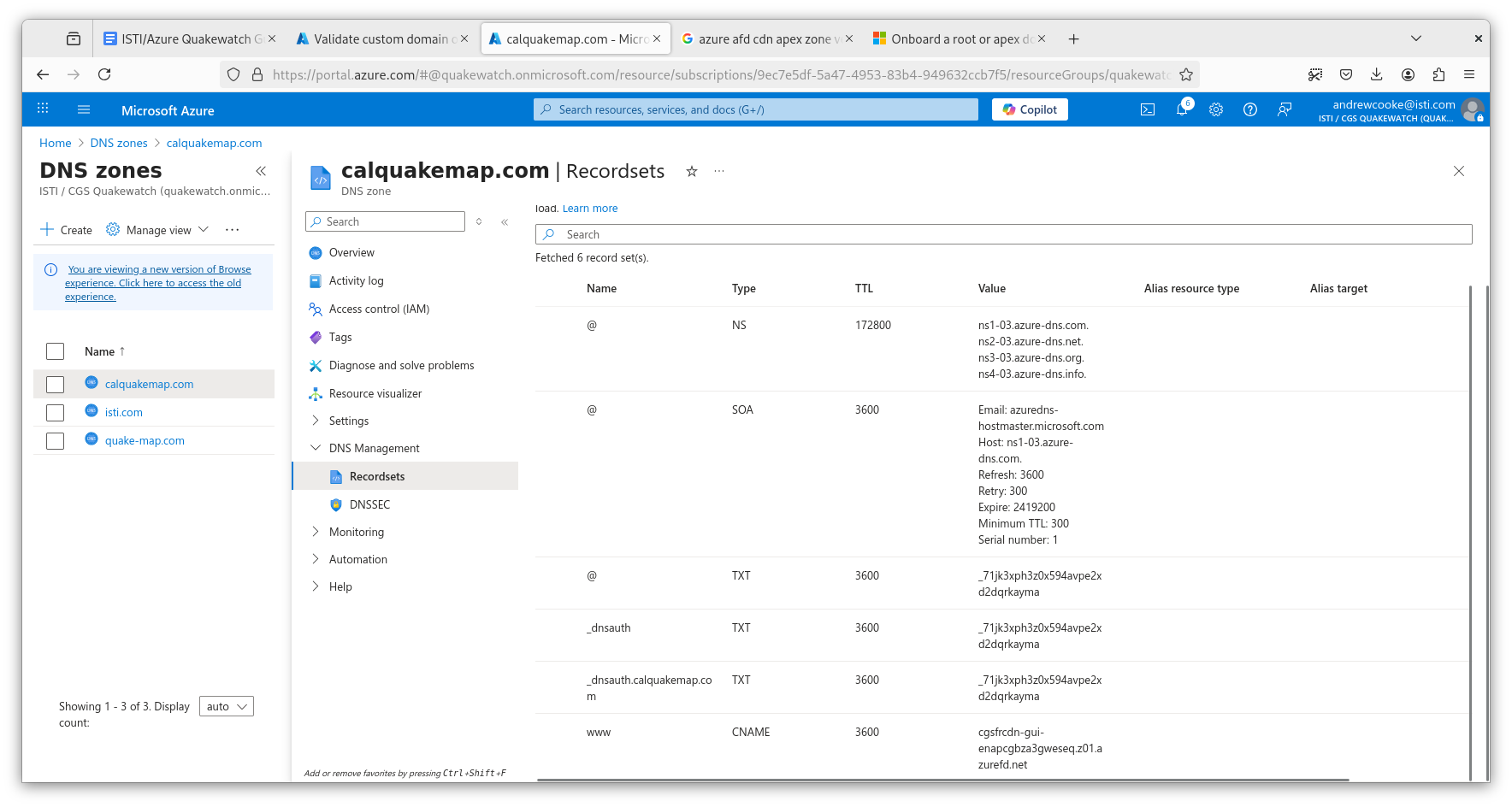Screen dimensions: 1512x807
Task: Click DNS zones in the breadcrumb
Action: click(x=119, y=143)
